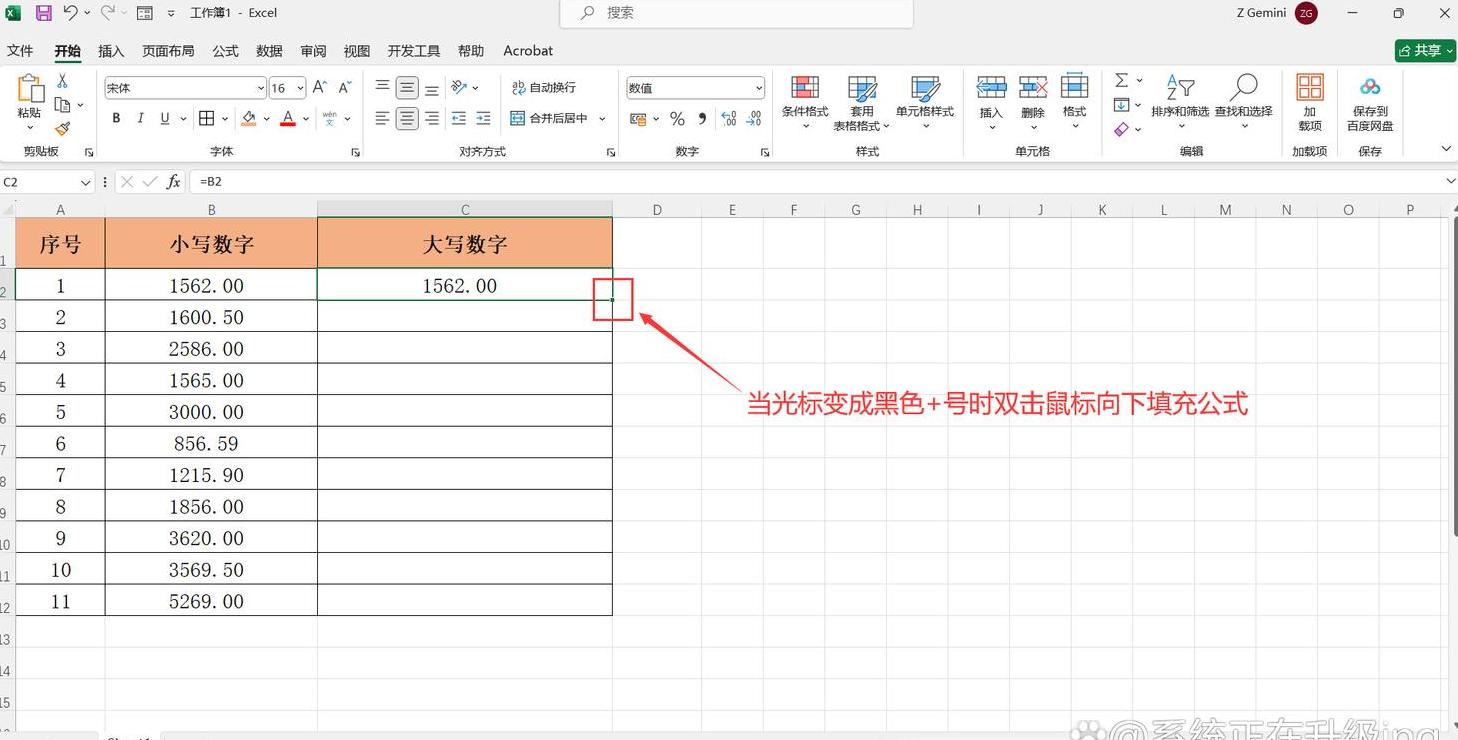
Task: Toggle 自动换行 wrap text
Action: click(x=544, y=88)
